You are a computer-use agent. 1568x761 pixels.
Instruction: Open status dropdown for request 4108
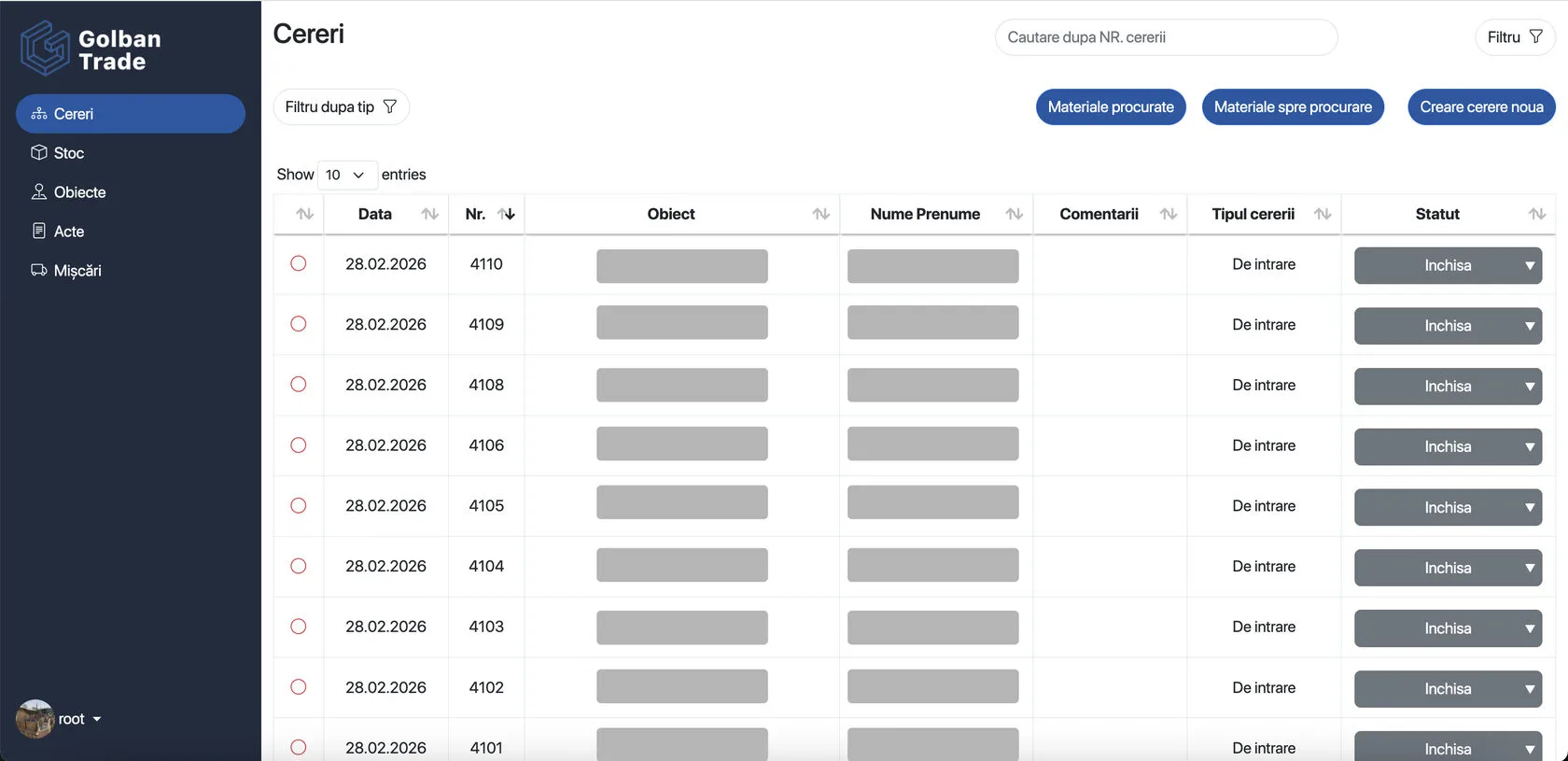point(1448,387)
